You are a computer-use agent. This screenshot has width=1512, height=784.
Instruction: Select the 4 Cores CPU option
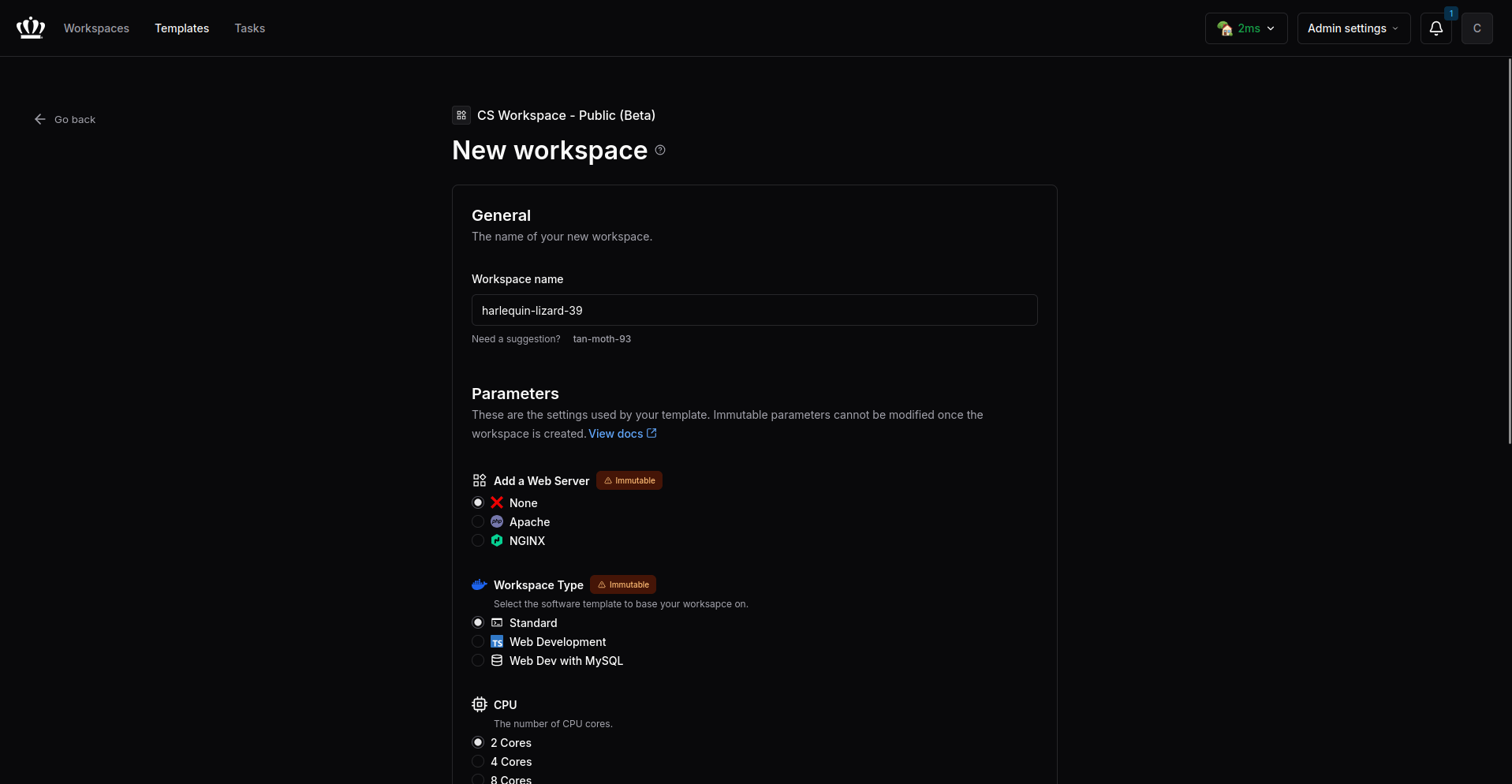pyautogui.click(x=478, y=762)
